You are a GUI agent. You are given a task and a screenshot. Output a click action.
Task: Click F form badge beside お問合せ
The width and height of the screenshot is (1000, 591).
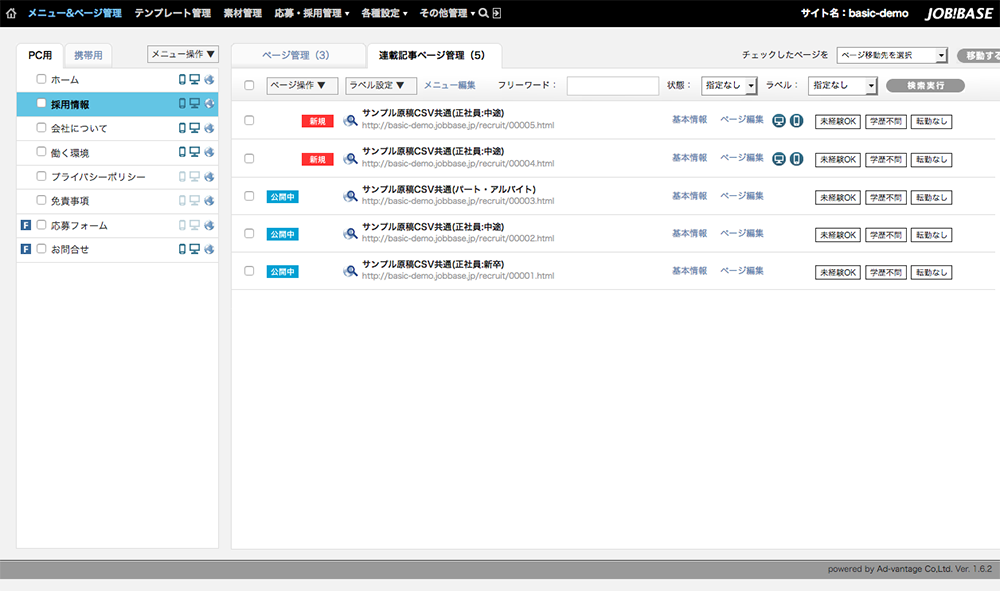click(26, 249)
